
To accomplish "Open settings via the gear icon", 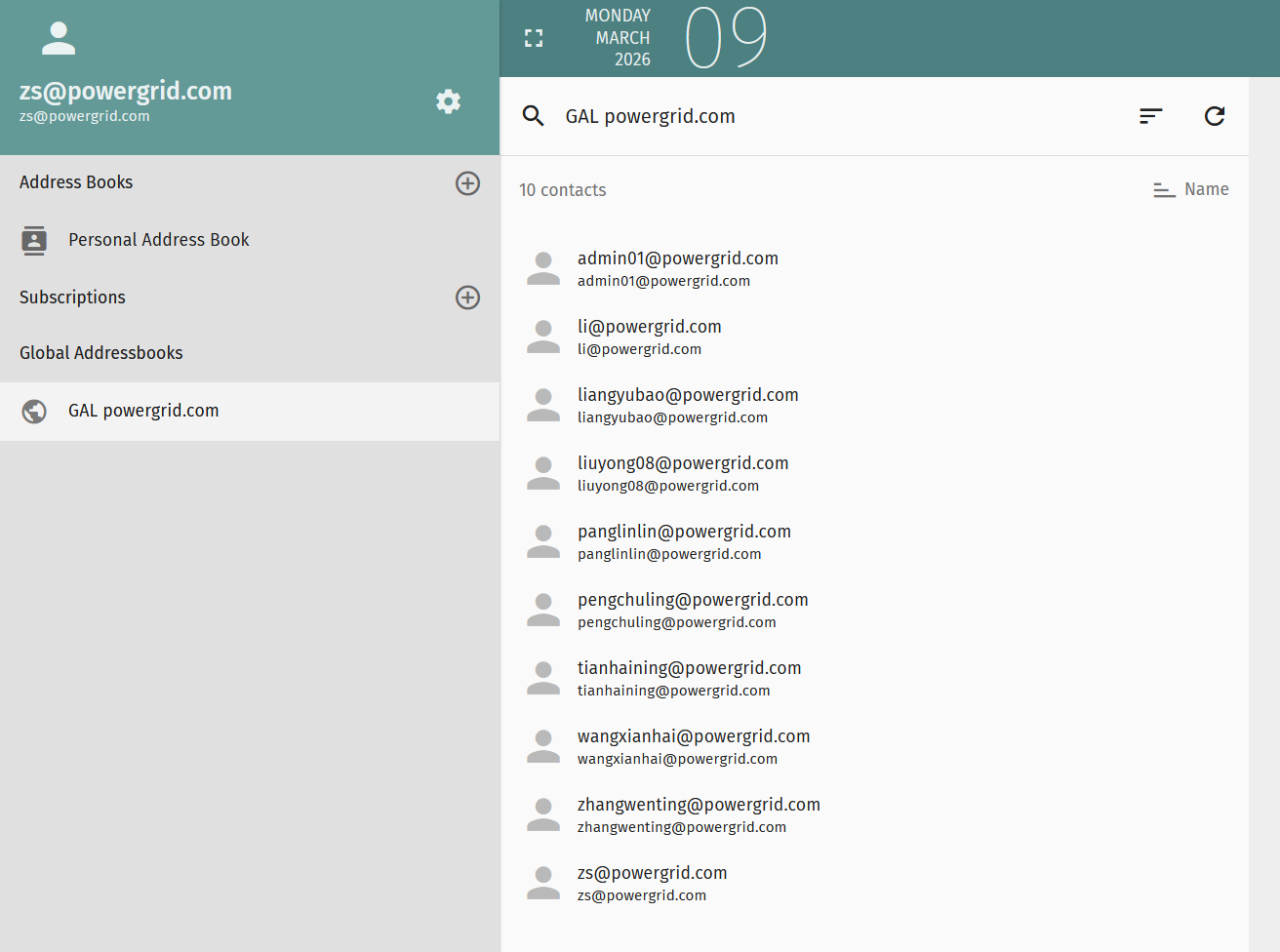I will pos(448,101).
